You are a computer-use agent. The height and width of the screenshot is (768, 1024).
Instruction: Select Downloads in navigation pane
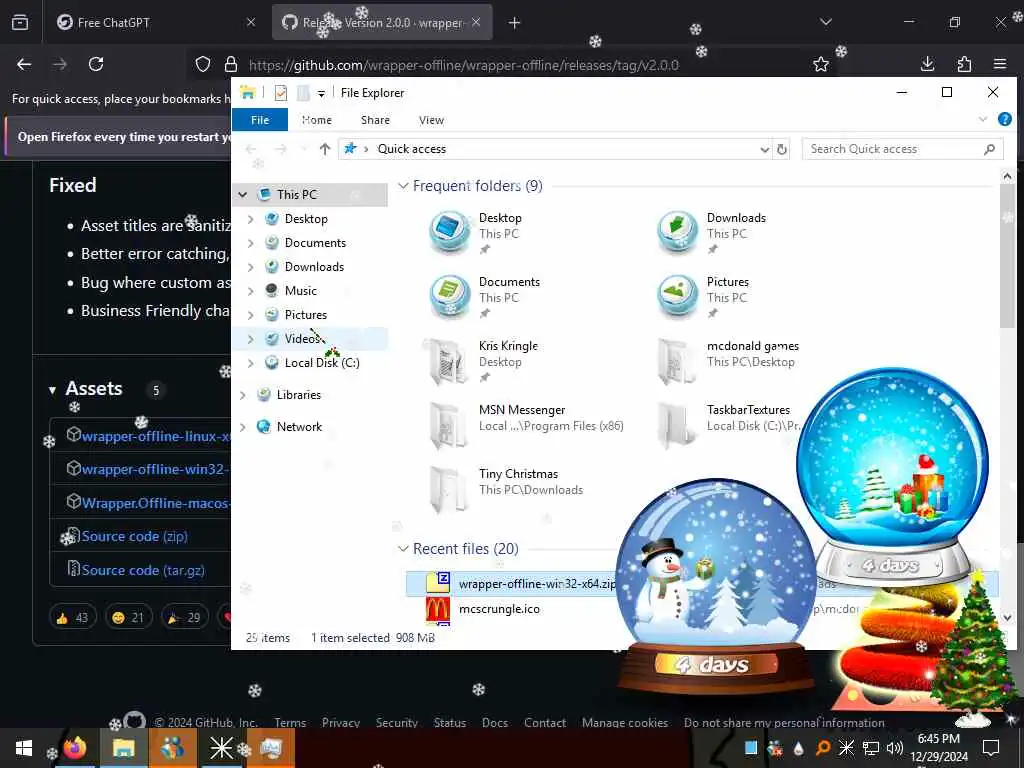(x=314, y=266)
